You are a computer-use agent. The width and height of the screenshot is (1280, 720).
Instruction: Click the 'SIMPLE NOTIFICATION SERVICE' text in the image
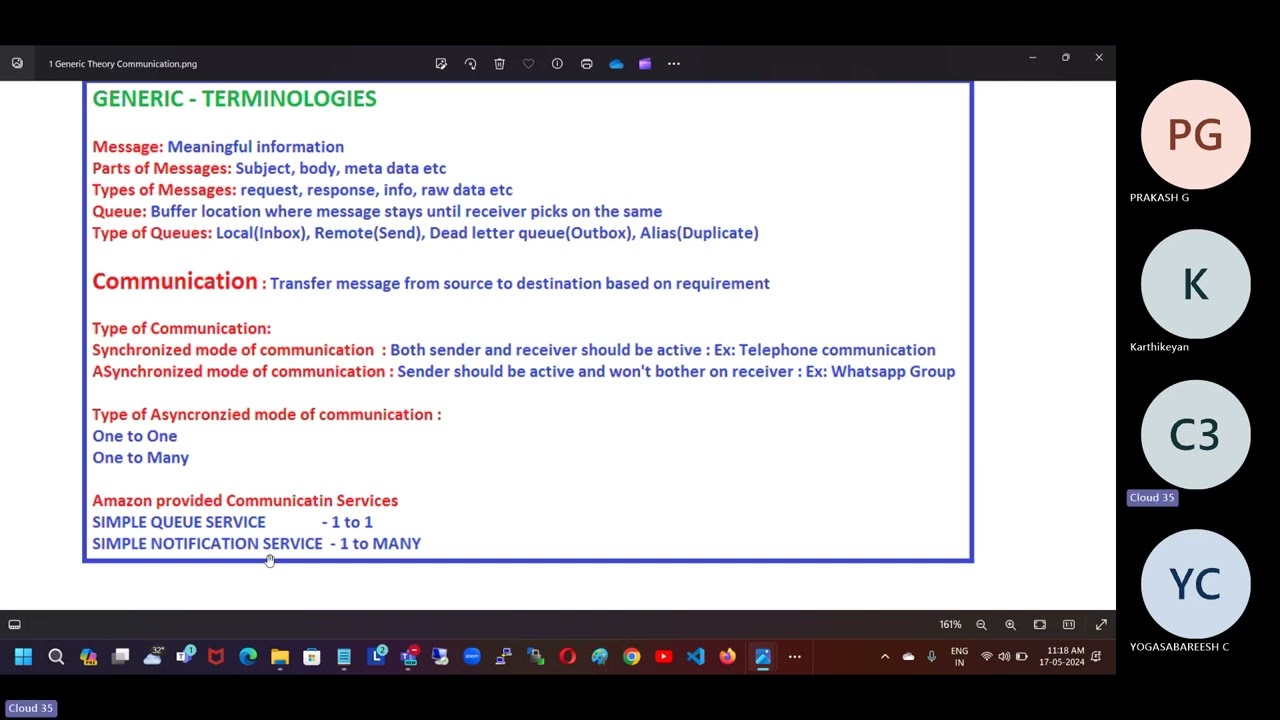click(x=207, y=544)
